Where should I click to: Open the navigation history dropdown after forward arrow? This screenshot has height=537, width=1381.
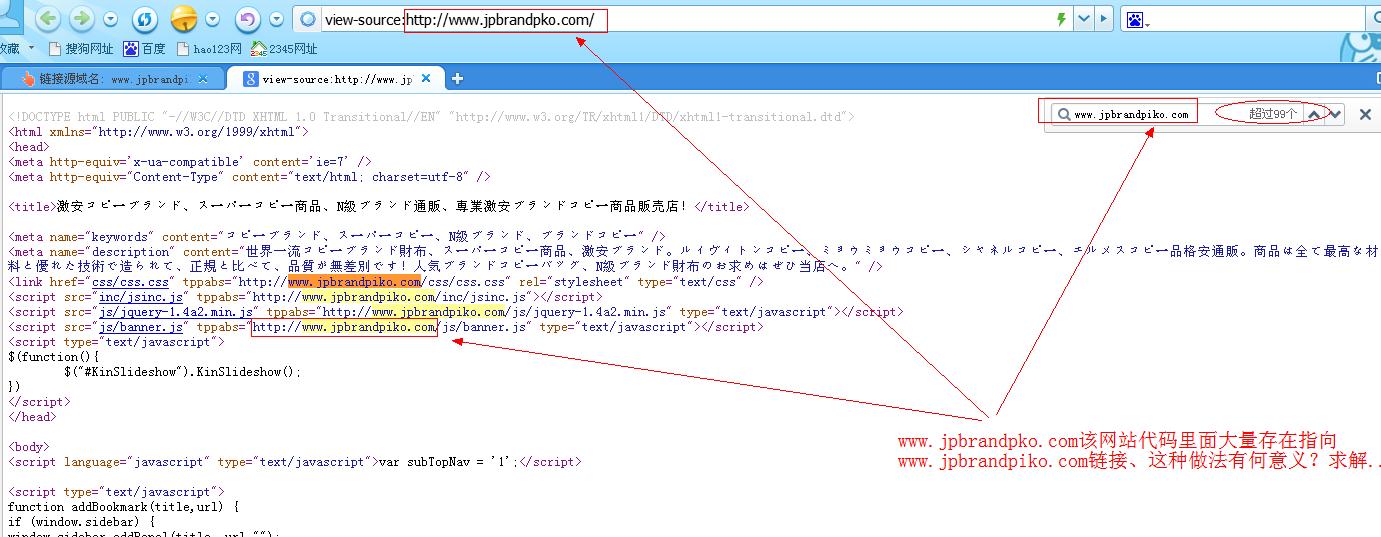pos(110,19)
